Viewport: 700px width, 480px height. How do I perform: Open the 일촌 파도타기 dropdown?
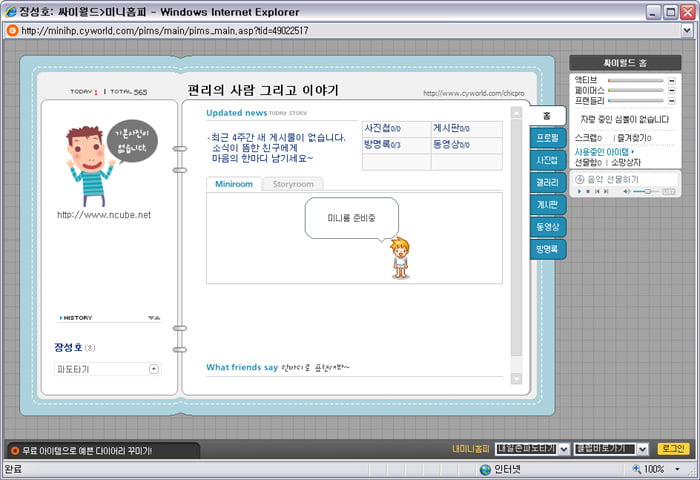(532, 449)
